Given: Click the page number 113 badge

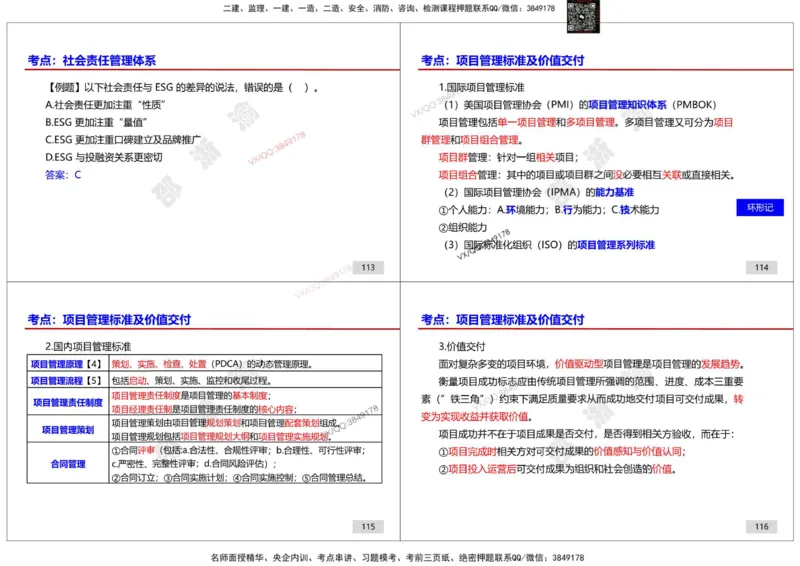Looking at the screenshot, I should (x=368, y=267).
